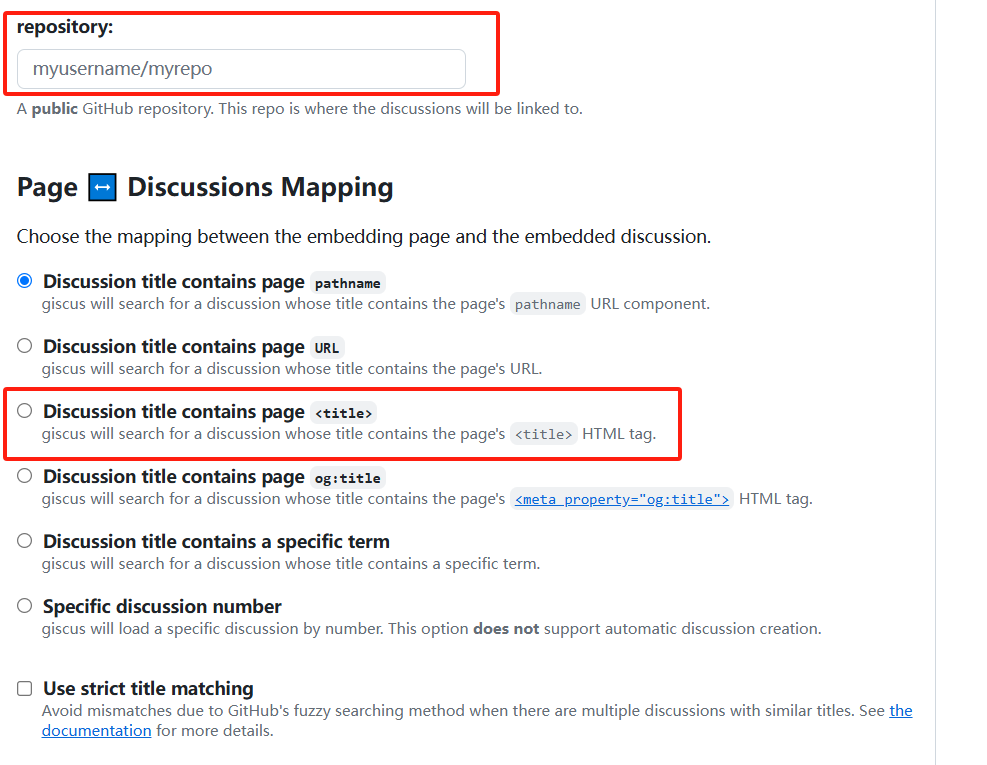Select the <title> HTML tag mapping option

[x=24, y=411]
